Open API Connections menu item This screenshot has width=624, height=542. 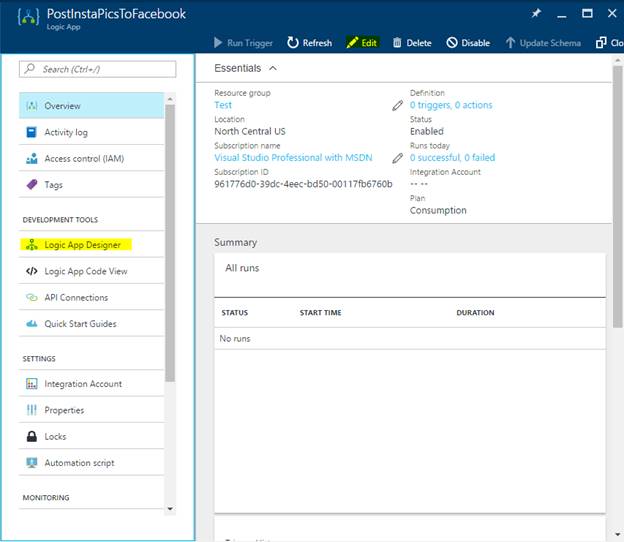91,297
